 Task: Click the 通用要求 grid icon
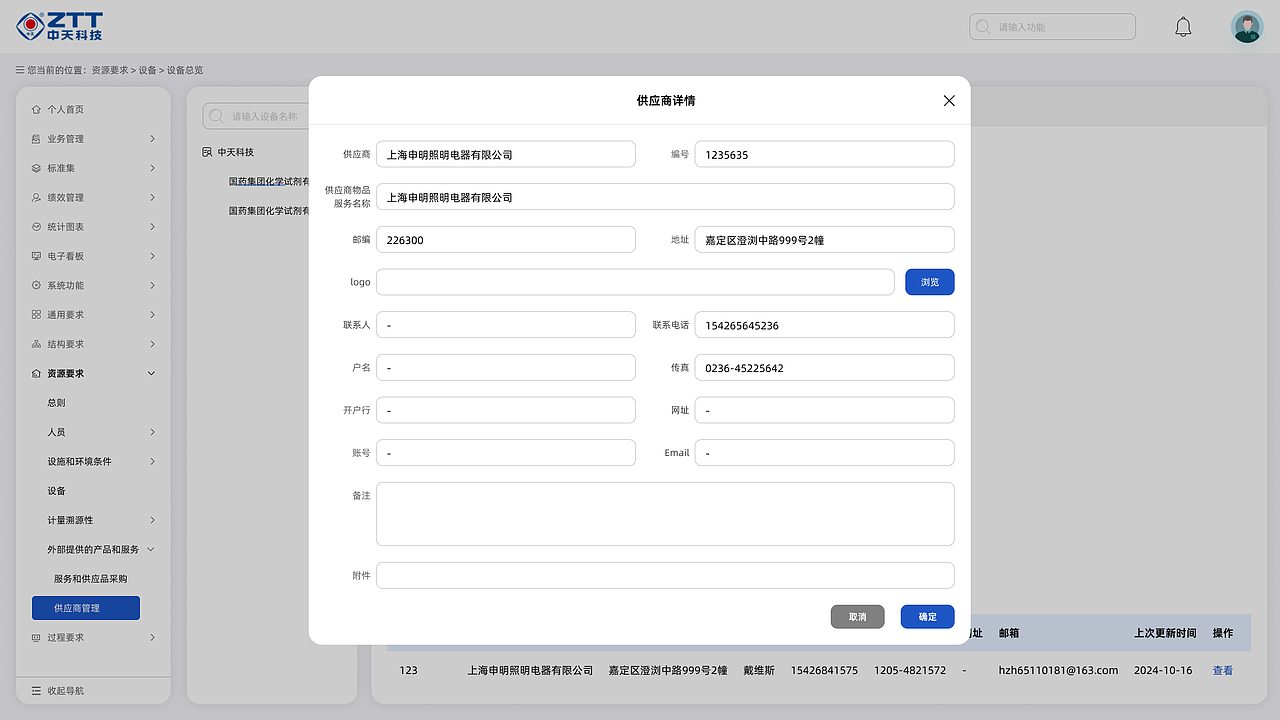(x=38, y=314)
